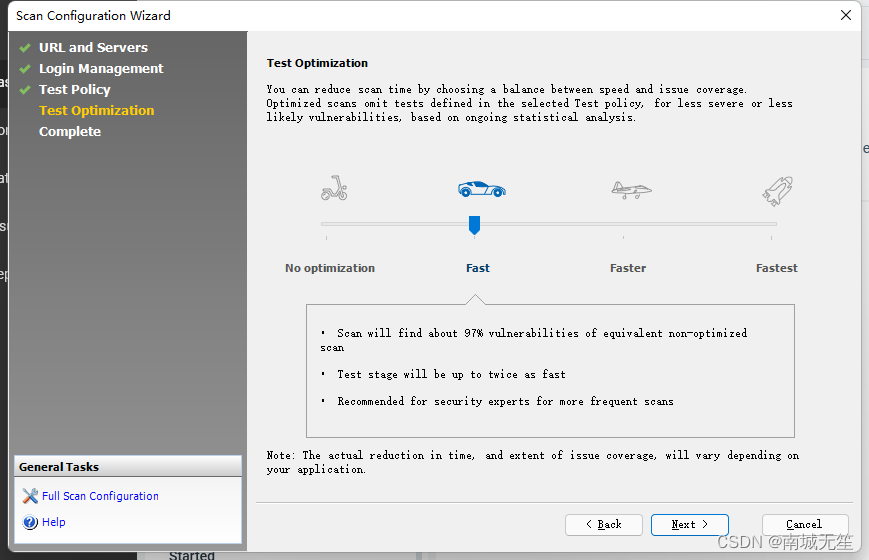This screenshot has width=869, height=560.
Task: Click the Next button
Action: pos(689,525)
